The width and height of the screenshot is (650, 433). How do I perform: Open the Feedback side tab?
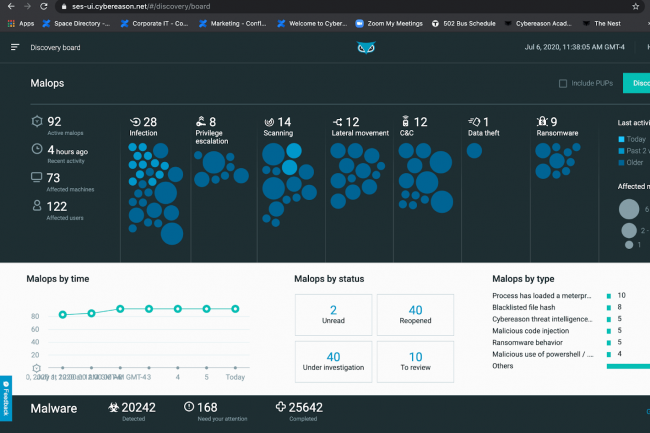(6, 396)
